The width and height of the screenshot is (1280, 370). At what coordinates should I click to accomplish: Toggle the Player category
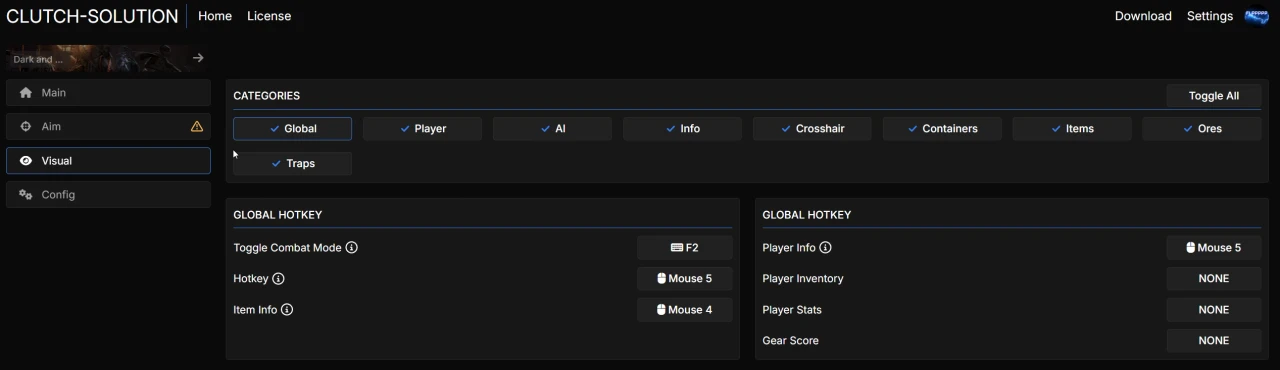click(x=422, y=129)
